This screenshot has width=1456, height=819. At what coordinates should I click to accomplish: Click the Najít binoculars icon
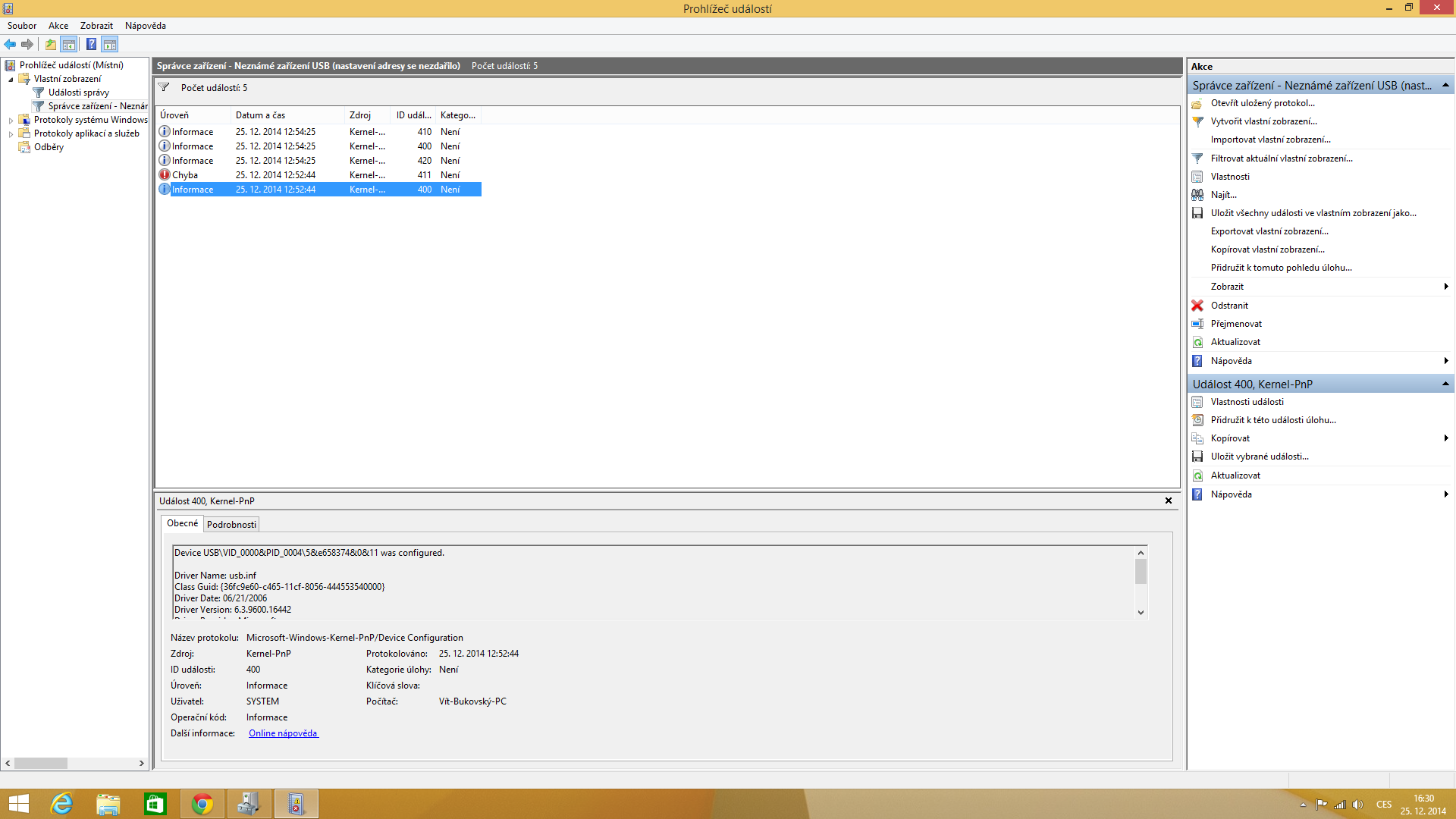(x=1197, y=195)
